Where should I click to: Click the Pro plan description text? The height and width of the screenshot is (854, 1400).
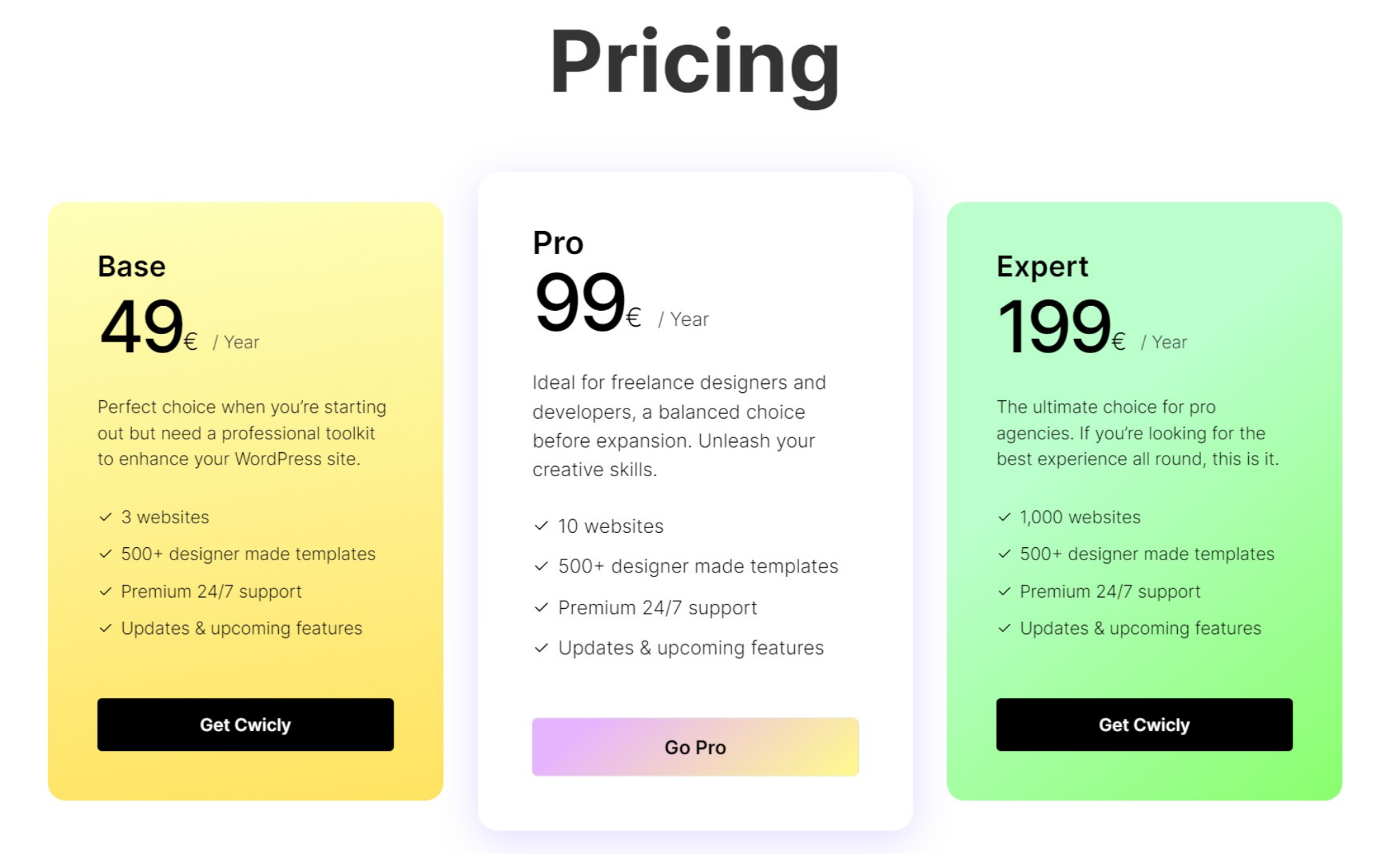pyautogui.click(x=679, y=426)
